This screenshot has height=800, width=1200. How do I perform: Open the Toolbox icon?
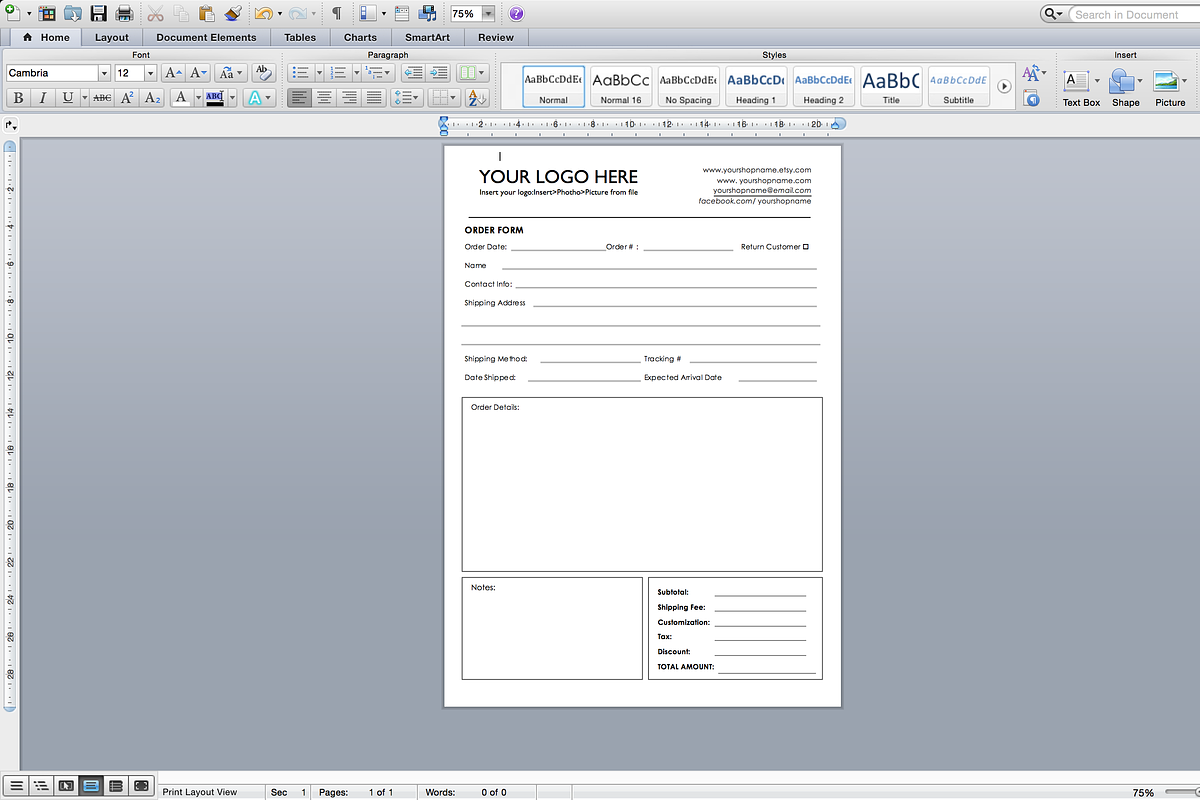[x=402, y=13]
